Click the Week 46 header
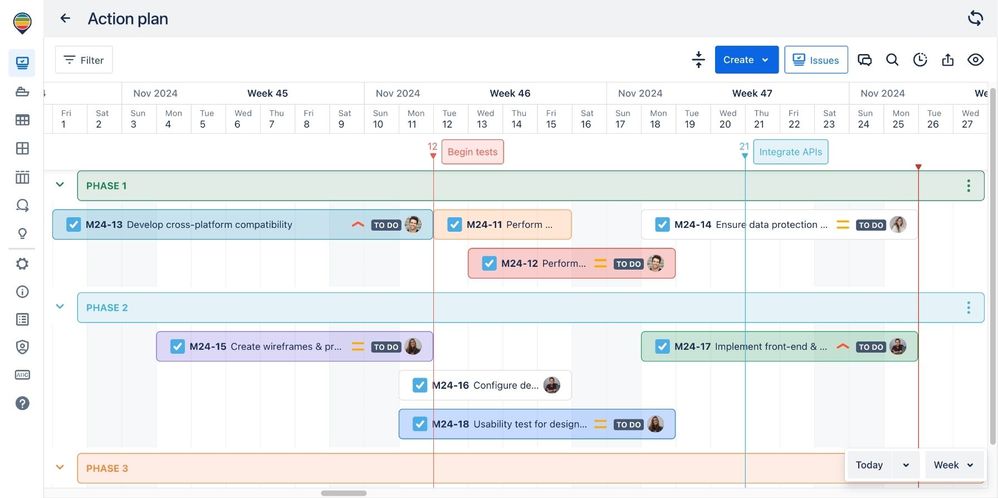This screenshot has width=998, height=498. tap(510, 93)
